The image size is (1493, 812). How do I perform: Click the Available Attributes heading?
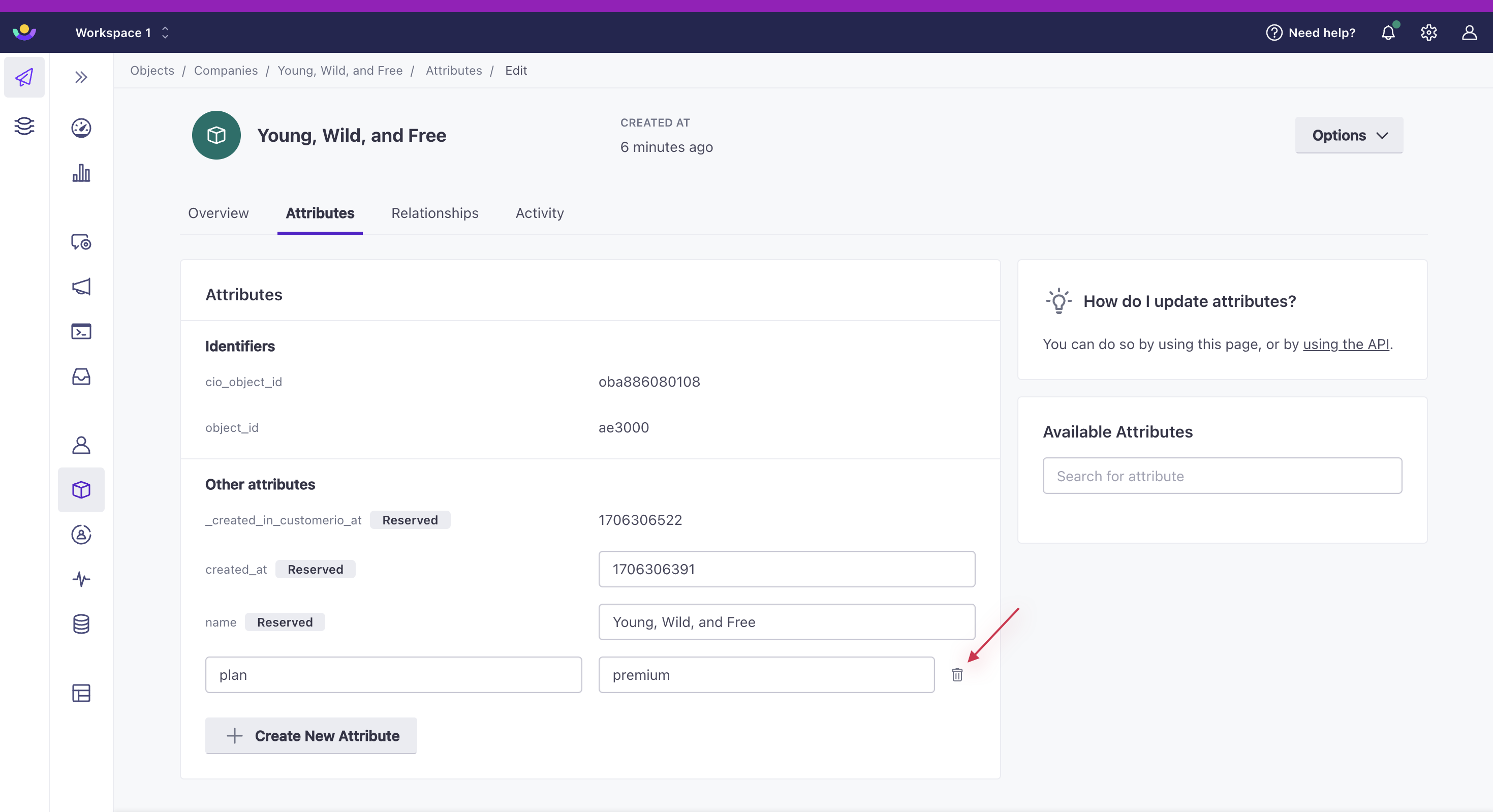(x=1117, y=432)
